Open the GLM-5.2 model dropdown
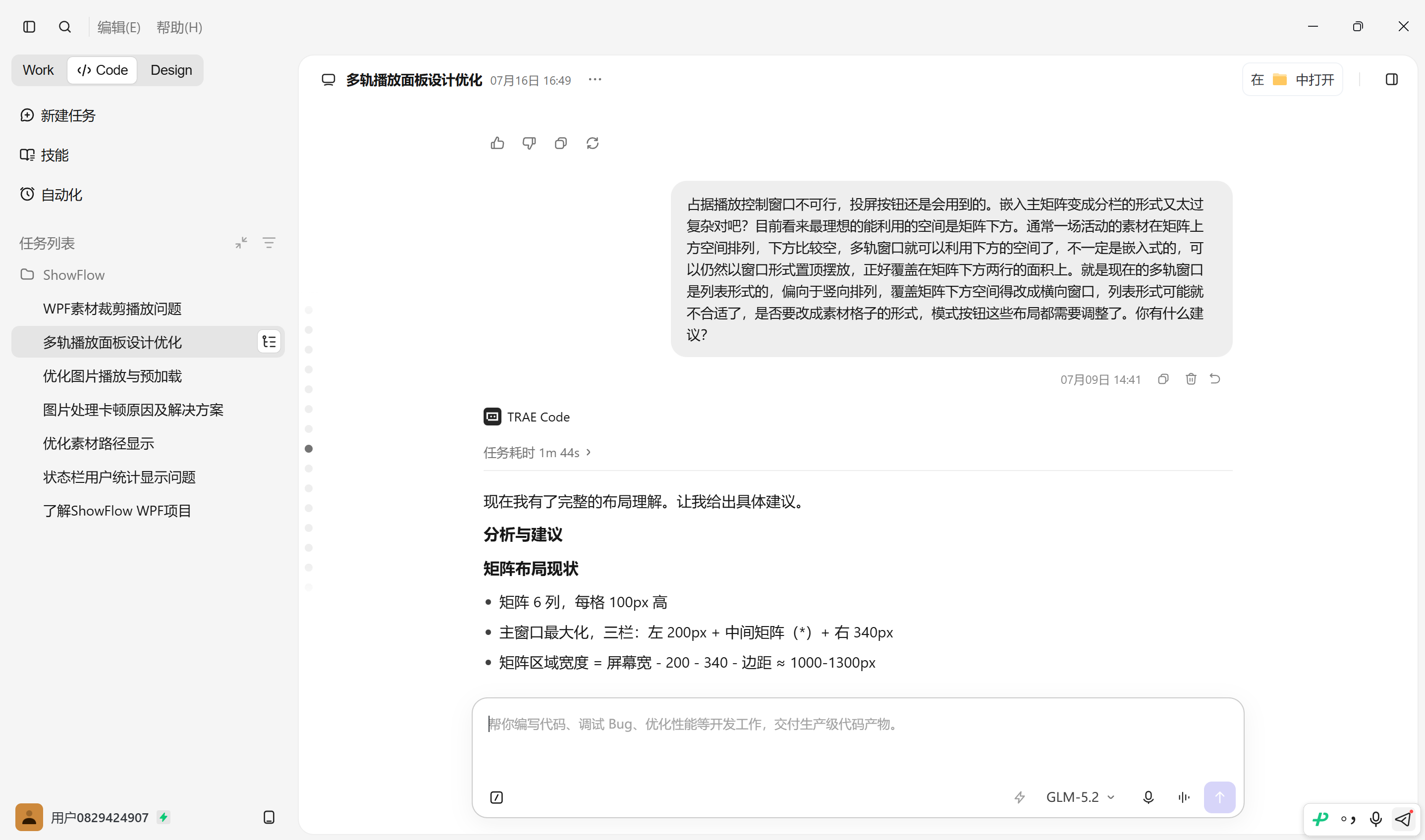Viewport: 1425px width, 840px height. tap(1081, 797)
